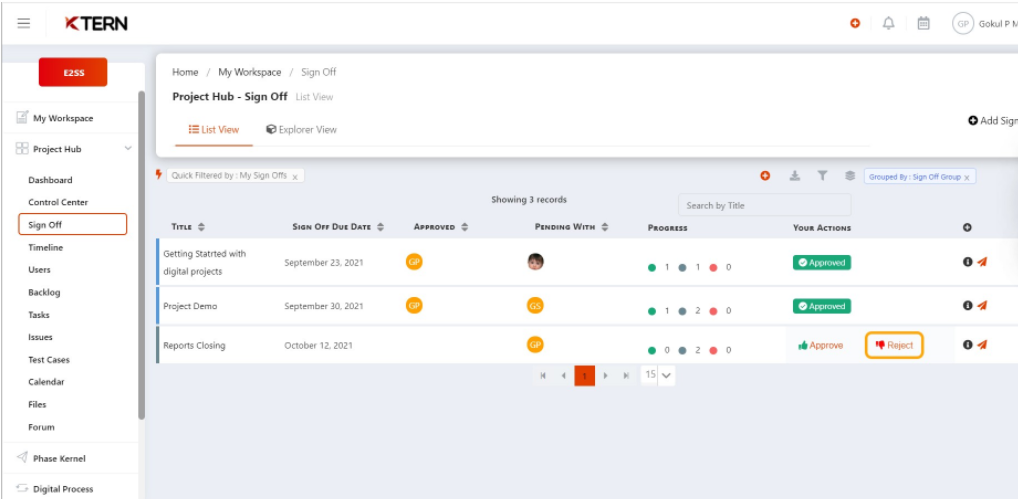Click the layers group-by icon

(x=849, y=176)
